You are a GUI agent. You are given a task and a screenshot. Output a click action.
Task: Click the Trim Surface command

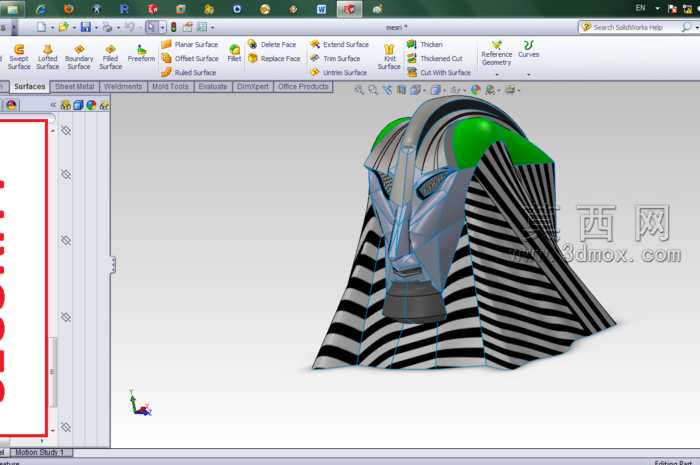point(335,58)
